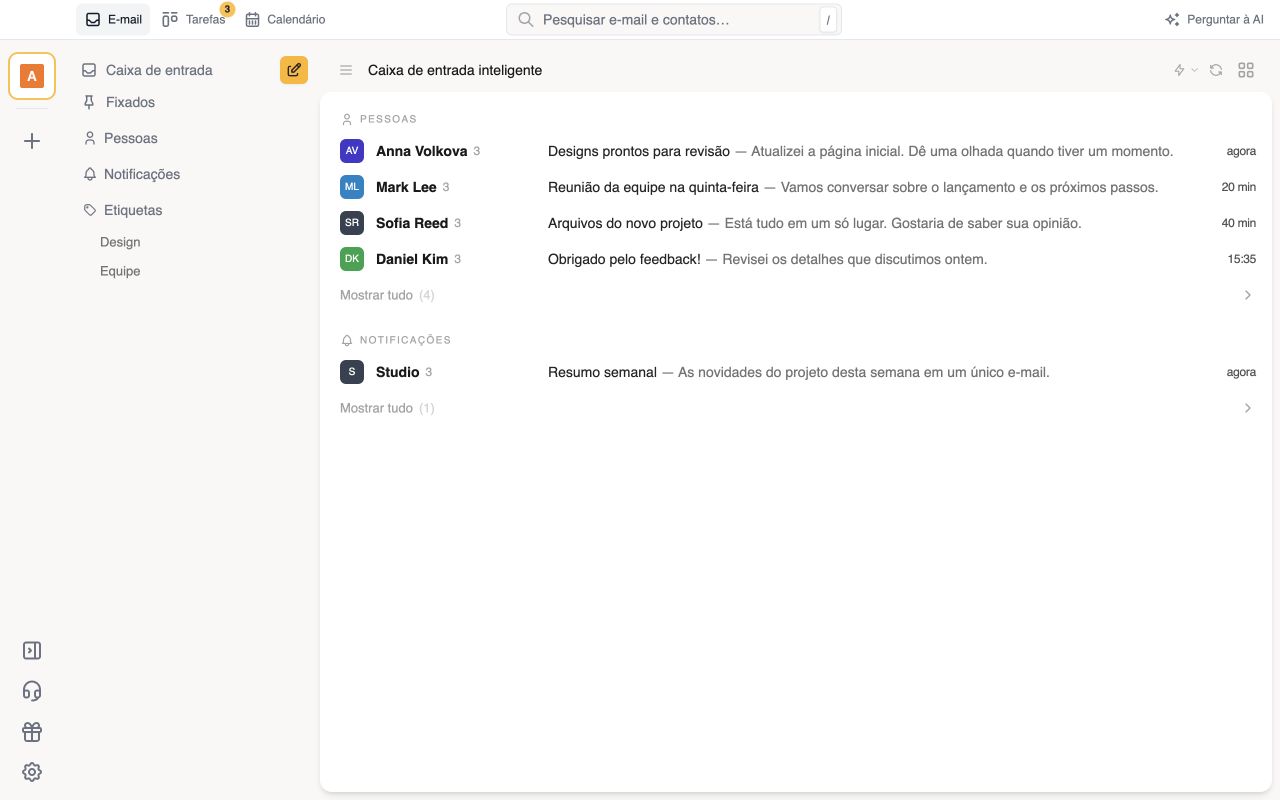
Task: Click the Perguntar à AI sparkle button
Action: coord(1214,19)
